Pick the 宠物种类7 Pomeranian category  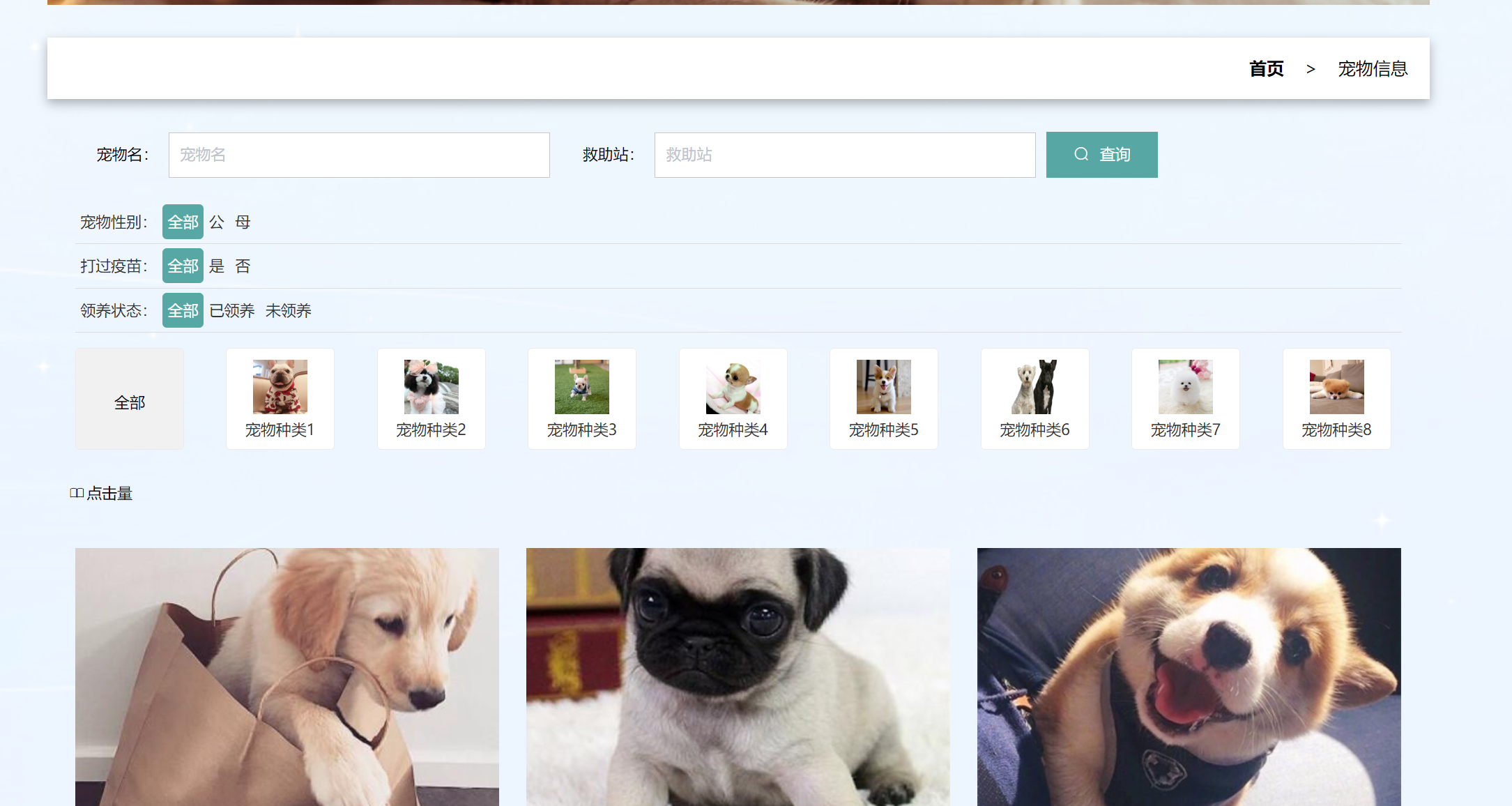tap(1185, 398)
